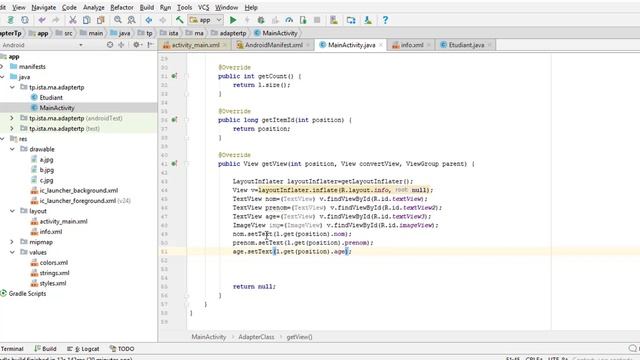Navigate back with blue arrow icon
The width and height of the screenshot is (640, 360).
[149, 20]
